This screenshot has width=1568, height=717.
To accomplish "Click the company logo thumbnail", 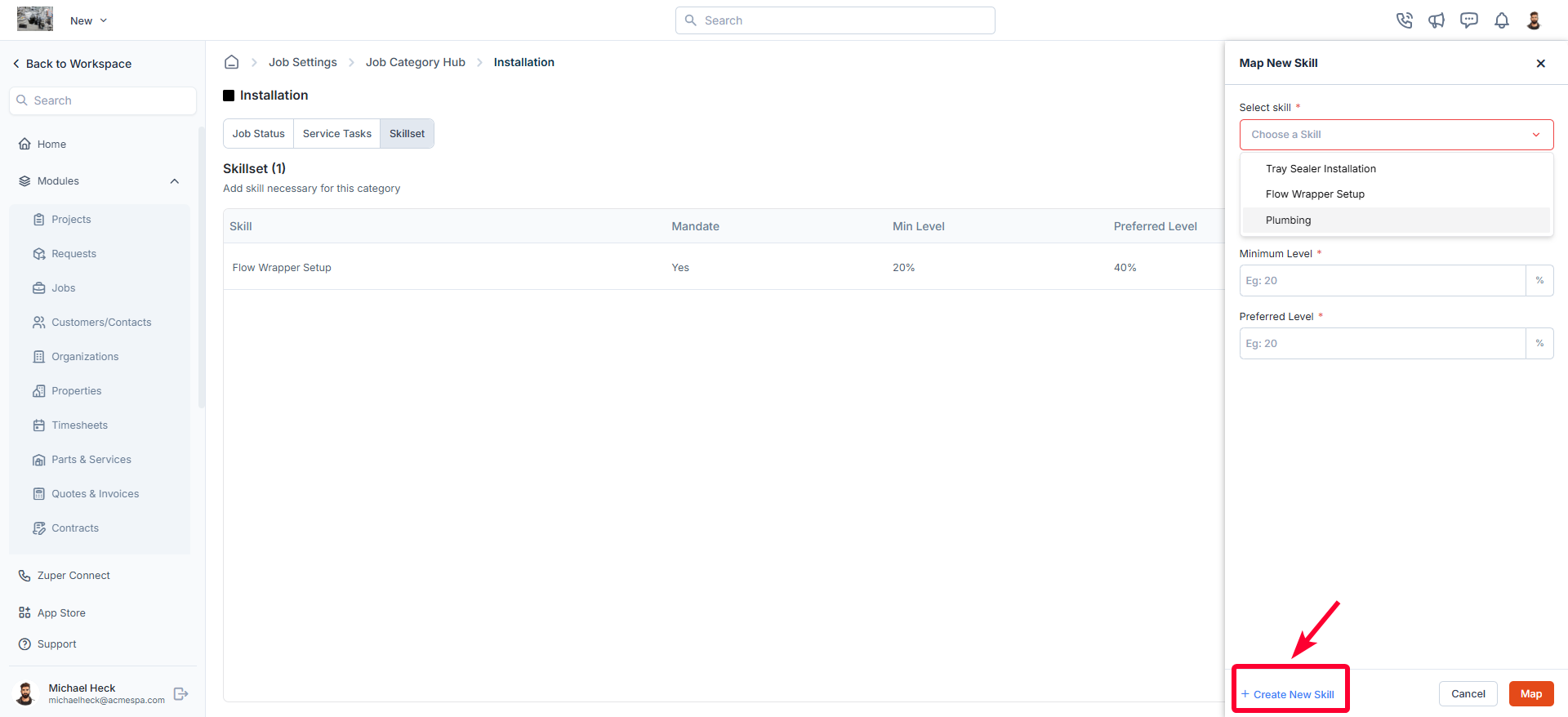I will [x=35, y=19].
